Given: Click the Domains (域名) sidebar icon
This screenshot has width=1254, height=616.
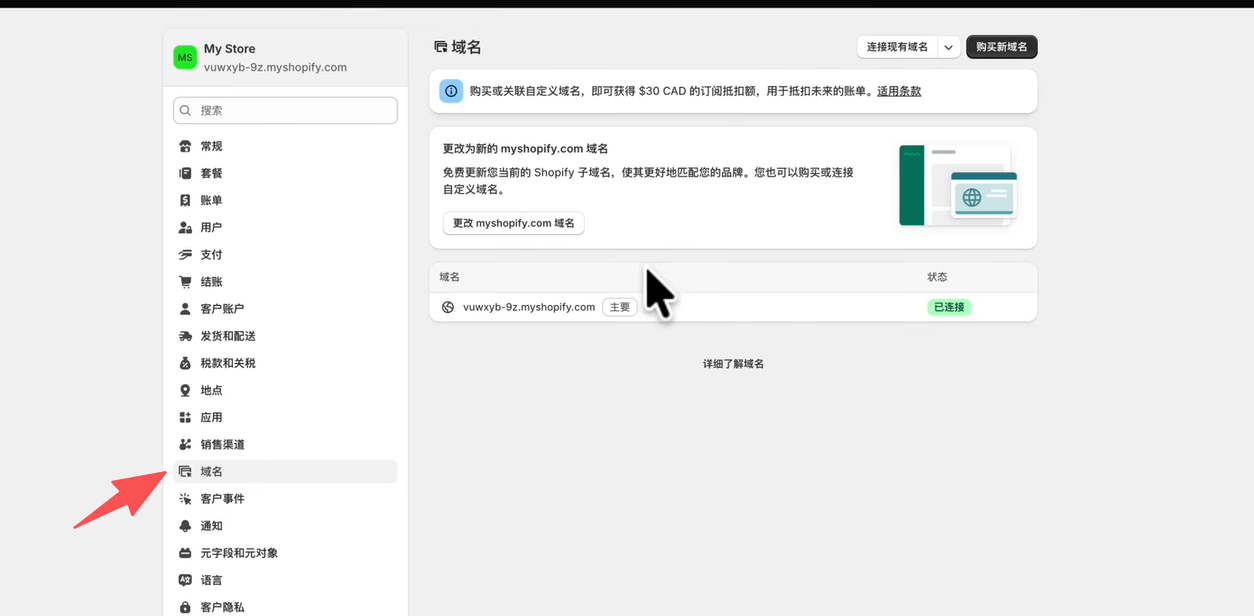Looking at the screenshot, I should click(x=185, y=471).
